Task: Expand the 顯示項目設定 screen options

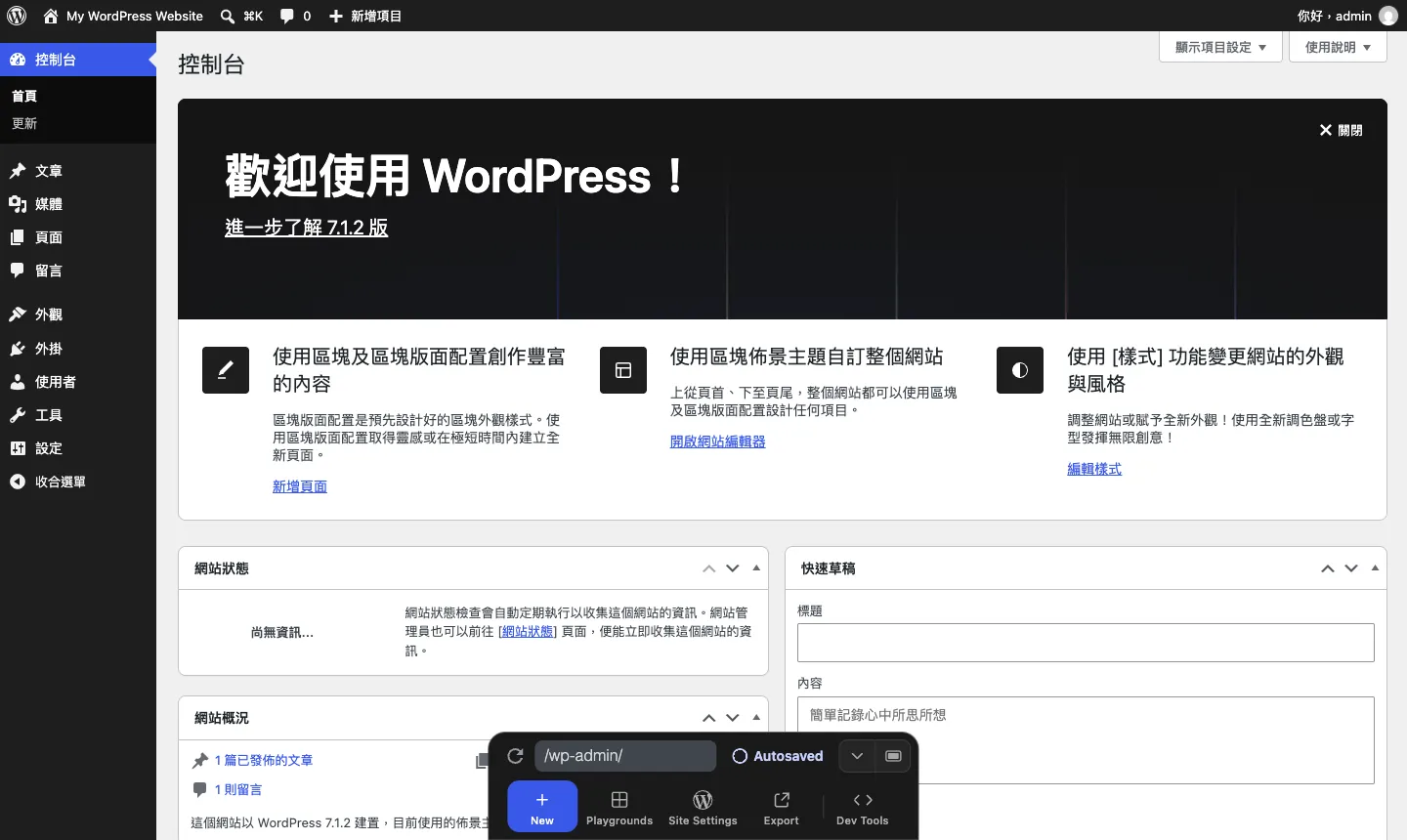Action: (1220, 47)
